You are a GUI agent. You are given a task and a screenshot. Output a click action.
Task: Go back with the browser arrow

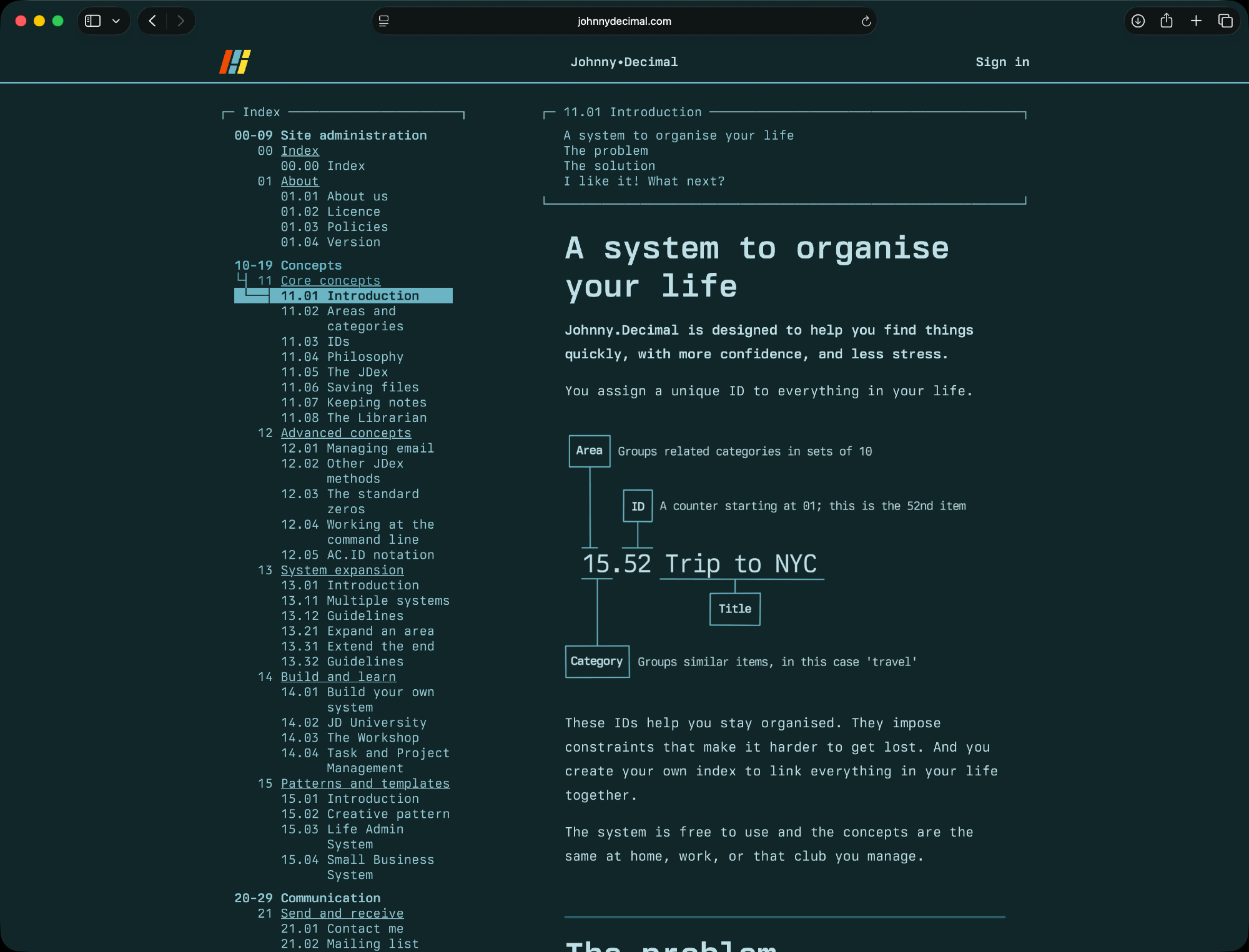[152, 21]
